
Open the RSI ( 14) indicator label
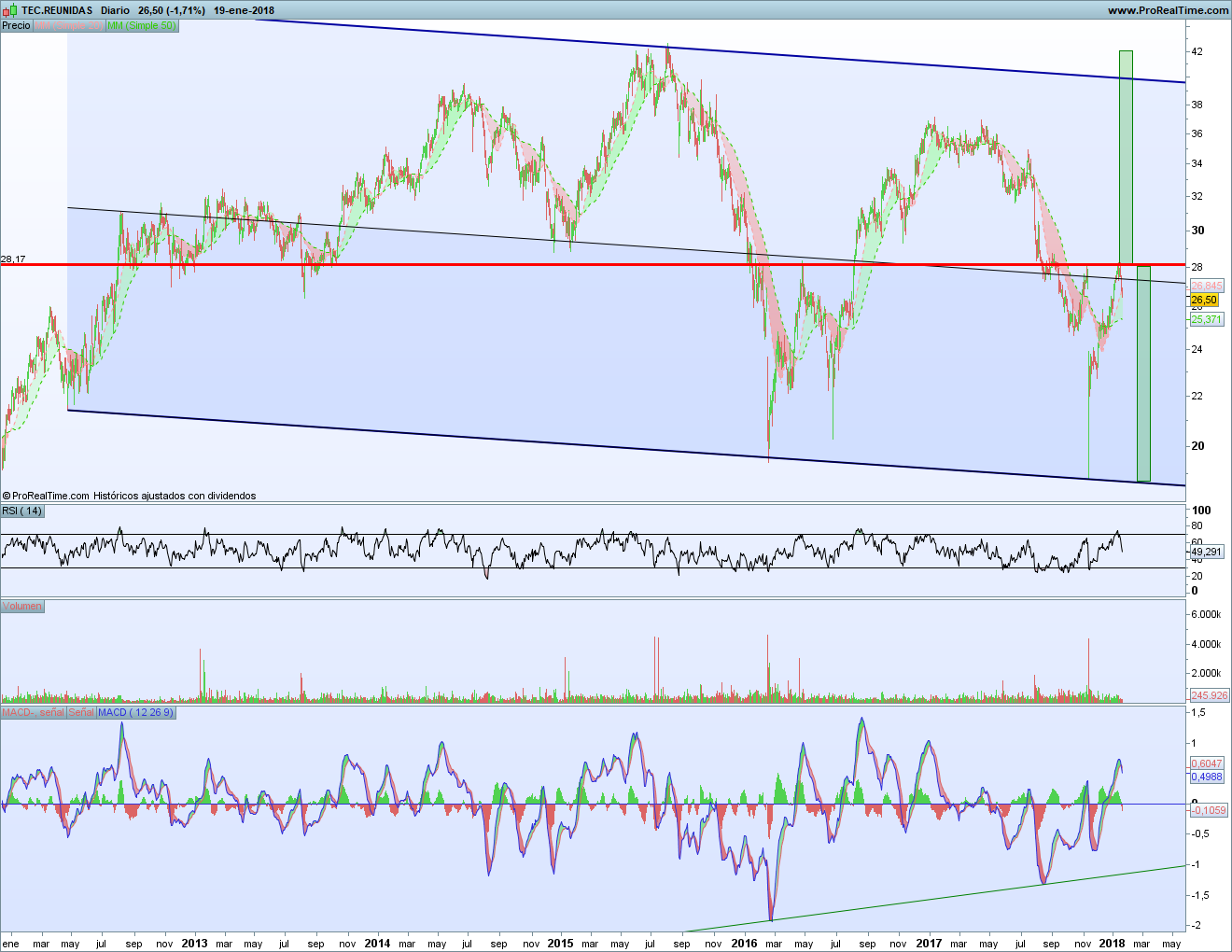[x=22, y=511]
